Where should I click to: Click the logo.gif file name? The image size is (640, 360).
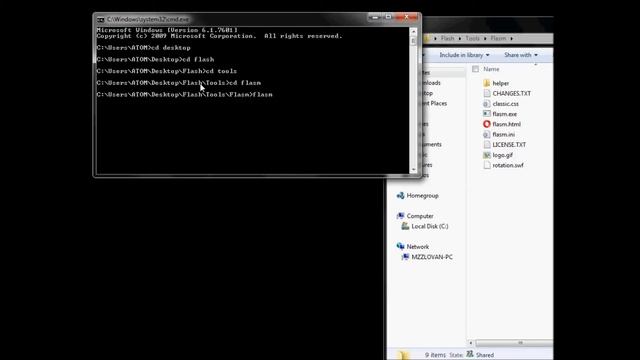click(x=502, y=155)
